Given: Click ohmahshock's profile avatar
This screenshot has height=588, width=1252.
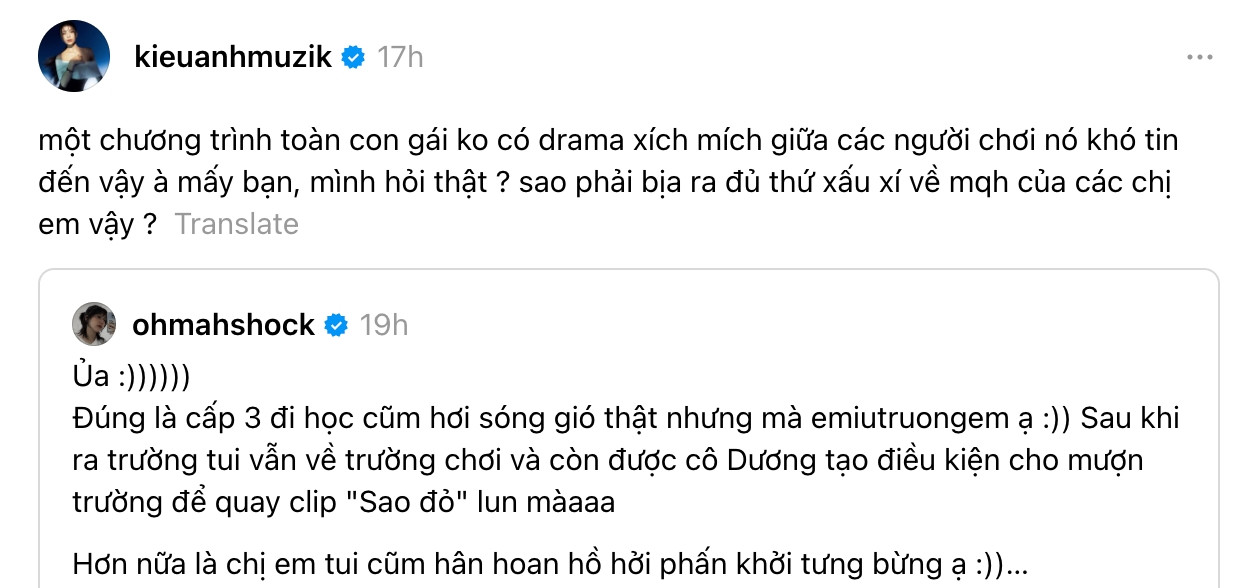Looking at the screenshot, I should pyautogui.click(x=93, y=323).
